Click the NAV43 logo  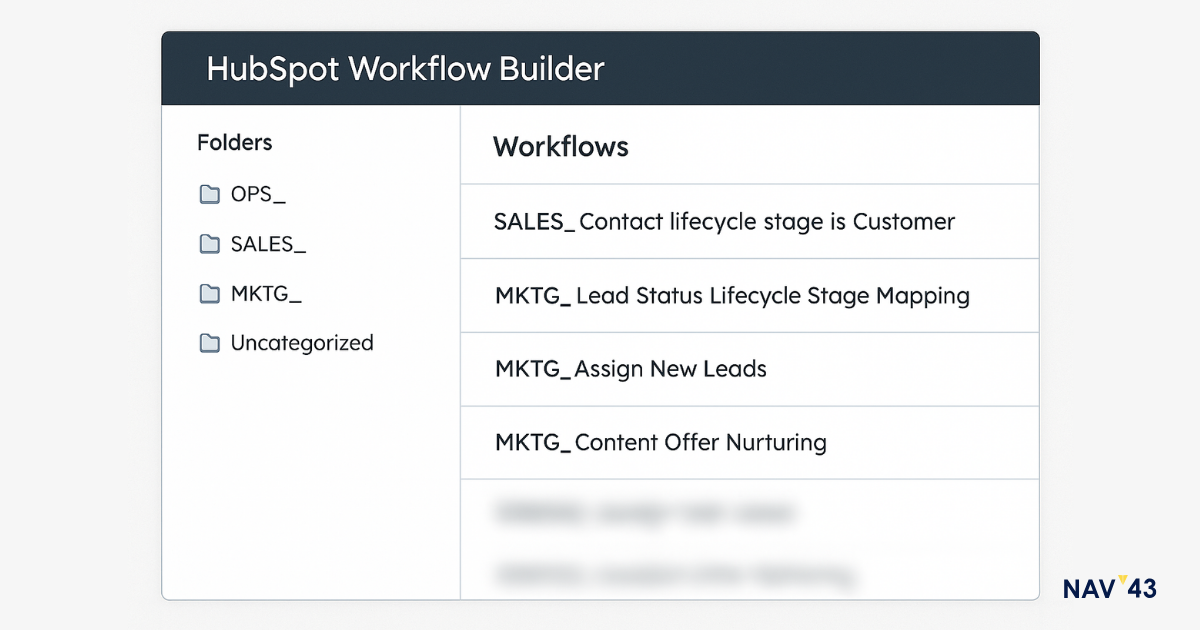click(x=1109, y=589)
